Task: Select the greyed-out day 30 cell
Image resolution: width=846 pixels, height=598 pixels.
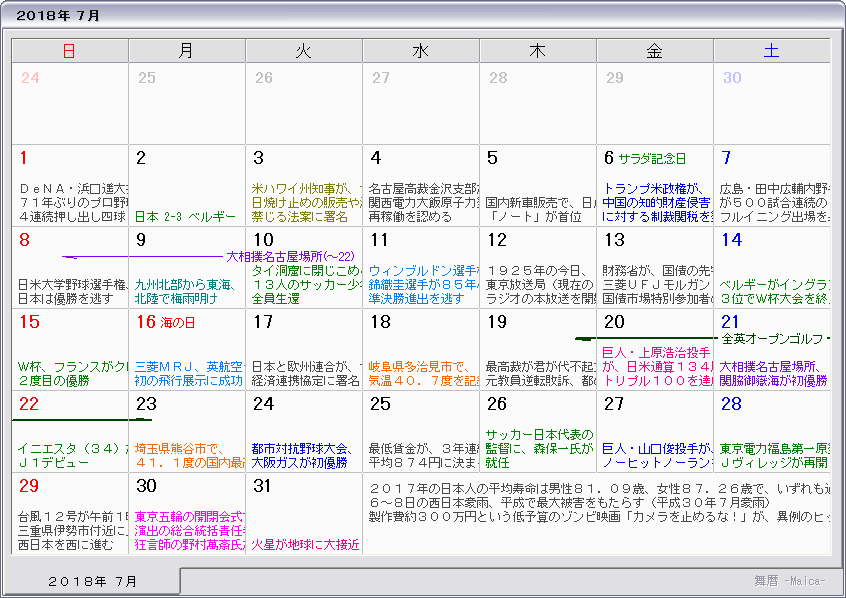Action: pos(772,104)
